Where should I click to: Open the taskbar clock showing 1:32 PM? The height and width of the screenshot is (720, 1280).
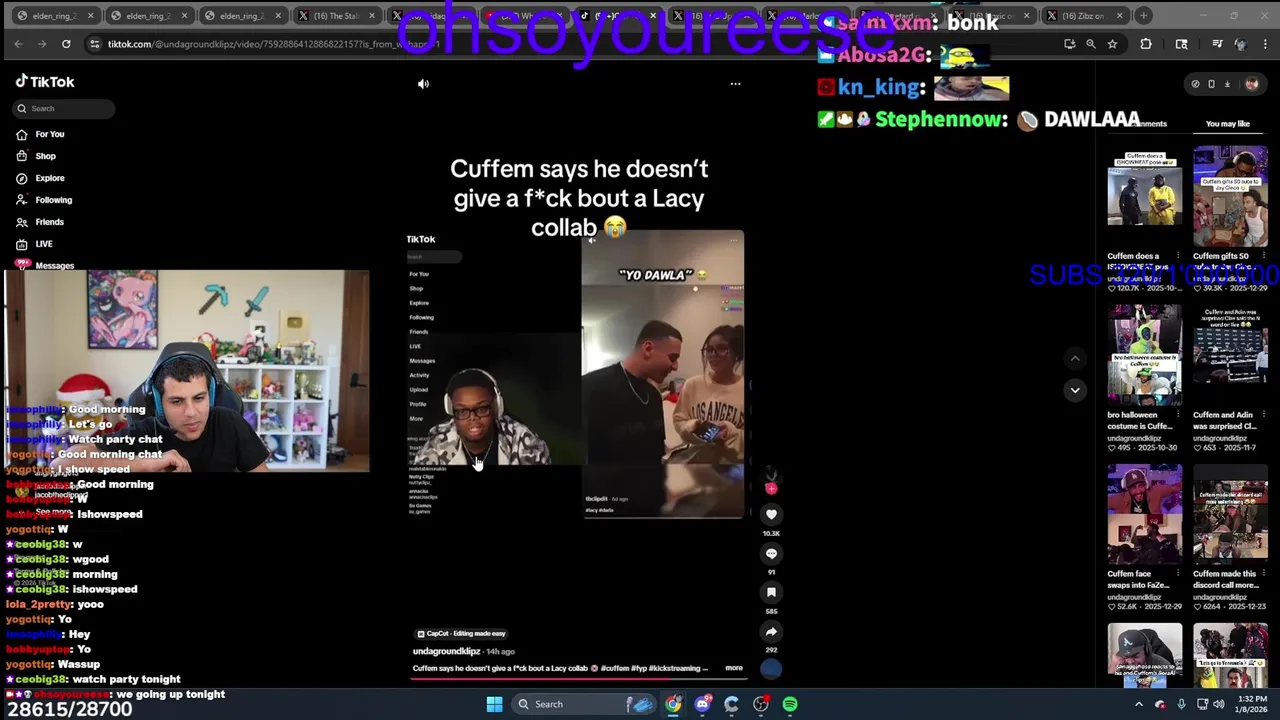pos(1252,704)
